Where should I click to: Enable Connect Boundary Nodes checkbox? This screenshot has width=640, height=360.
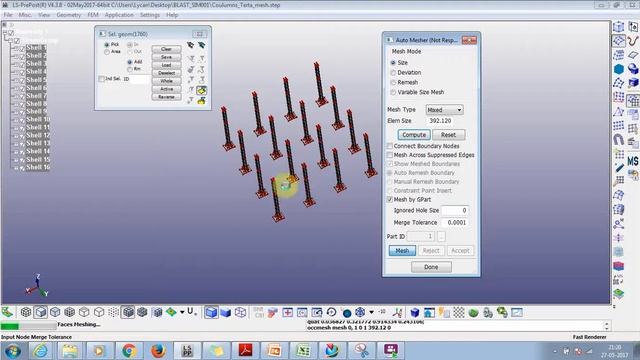[x=390, y=146]
